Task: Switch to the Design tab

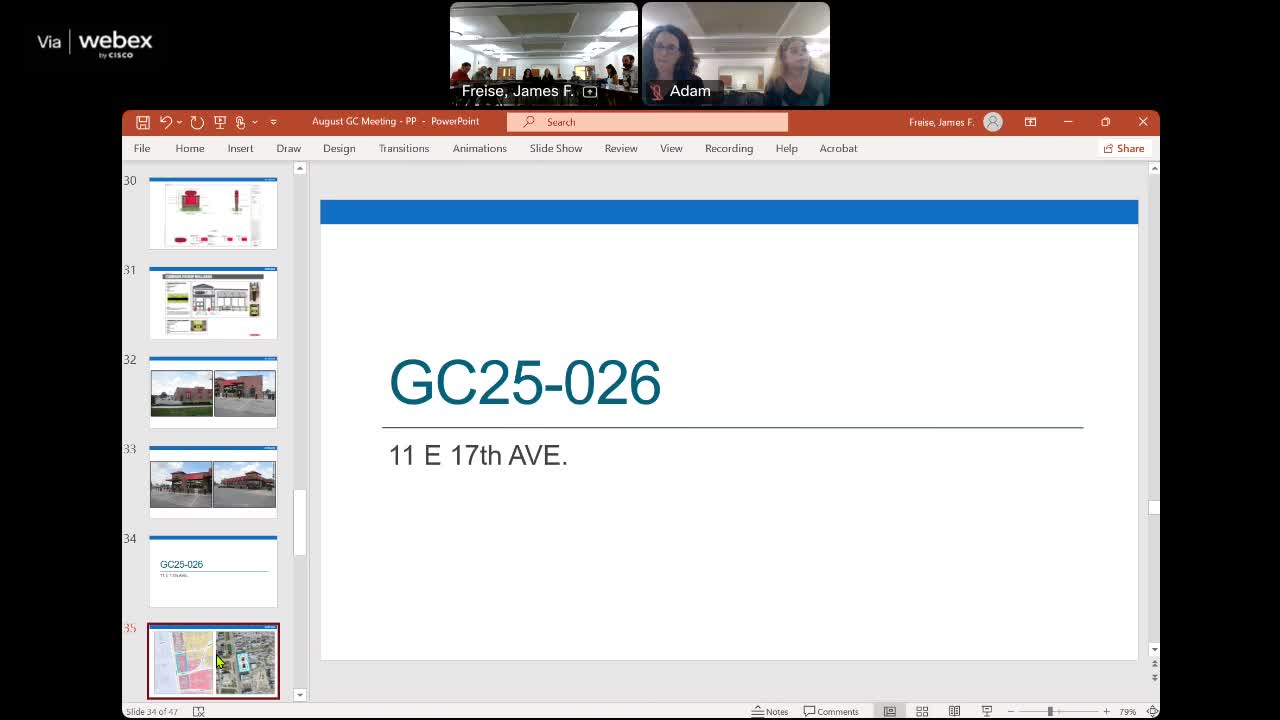Action: [339, 148]
